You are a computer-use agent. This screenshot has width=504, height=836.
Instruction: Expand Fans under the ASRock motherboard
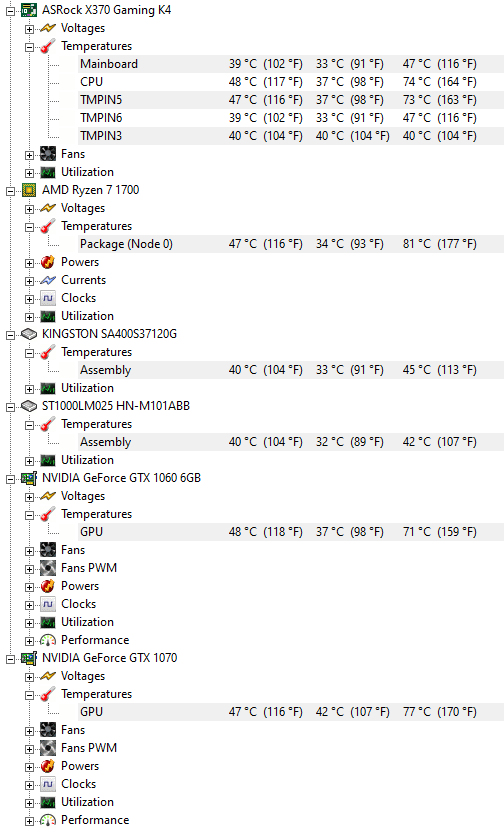[29, 155]
